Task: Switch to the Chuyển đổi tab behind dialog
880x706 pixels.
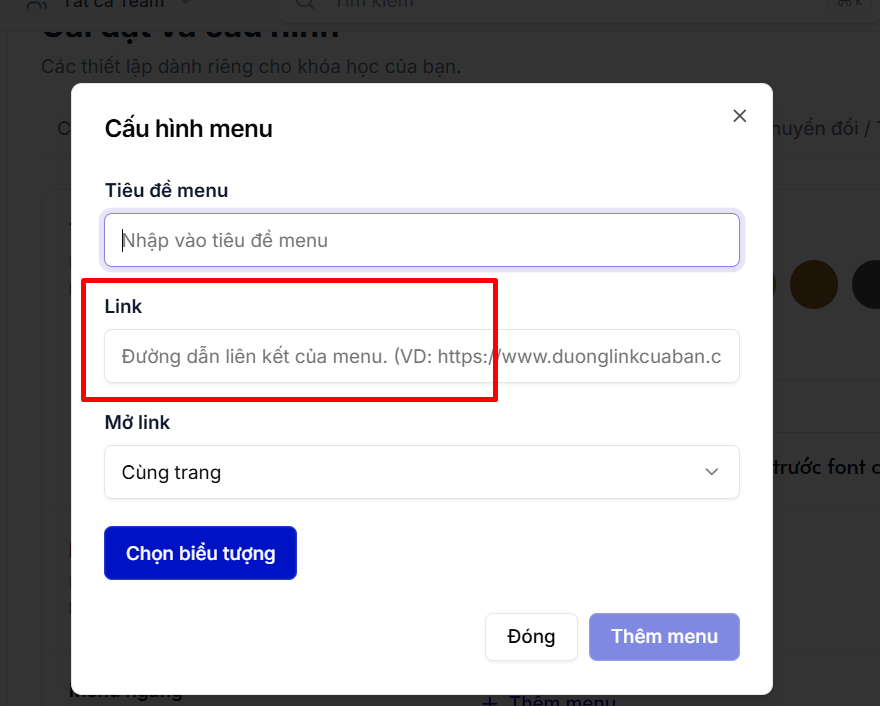Action: tap(816, 129)
